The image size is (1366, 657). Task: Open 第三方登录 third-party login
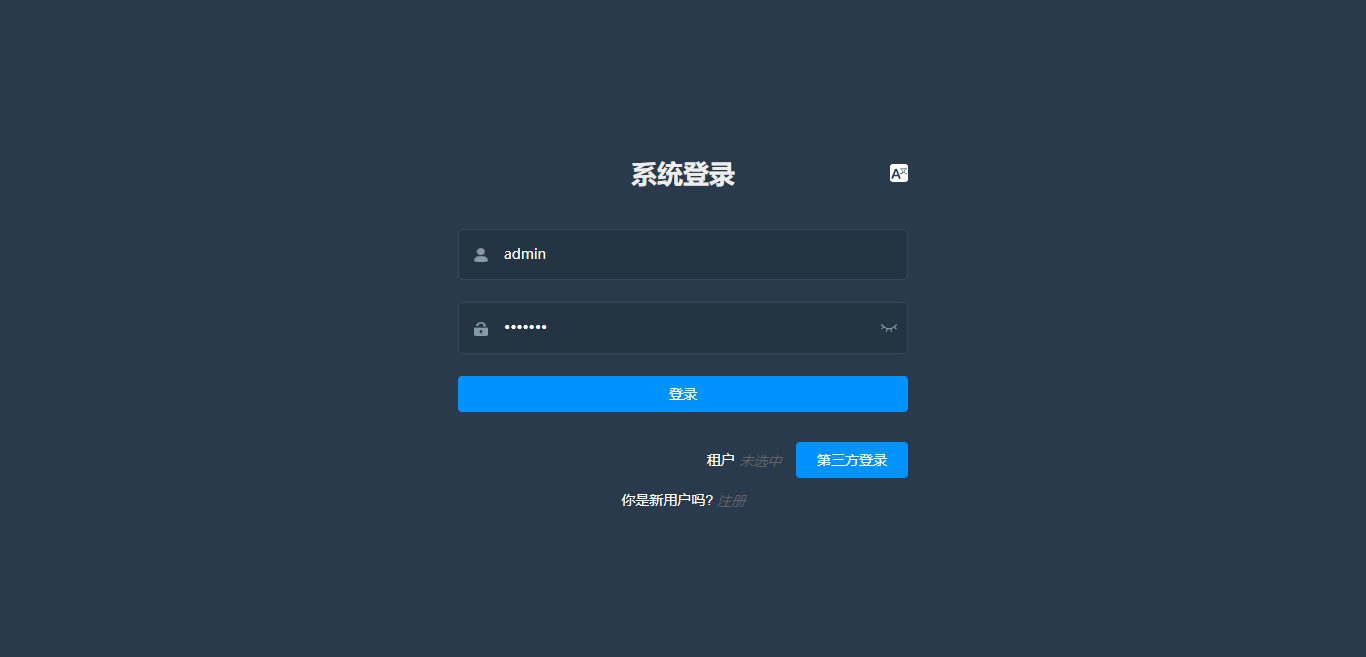852,460
